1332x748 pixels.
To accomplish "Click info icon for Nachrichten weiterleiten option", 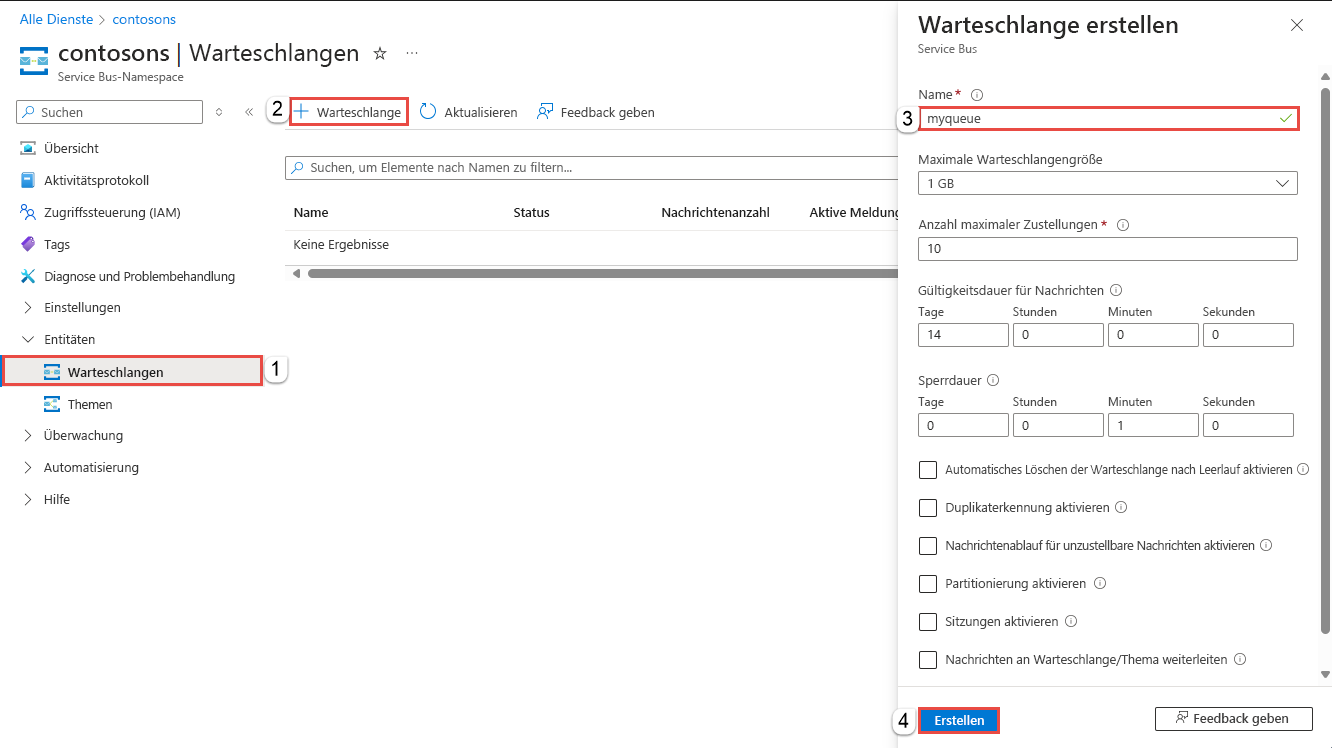I will click(x=1240, y=659).
